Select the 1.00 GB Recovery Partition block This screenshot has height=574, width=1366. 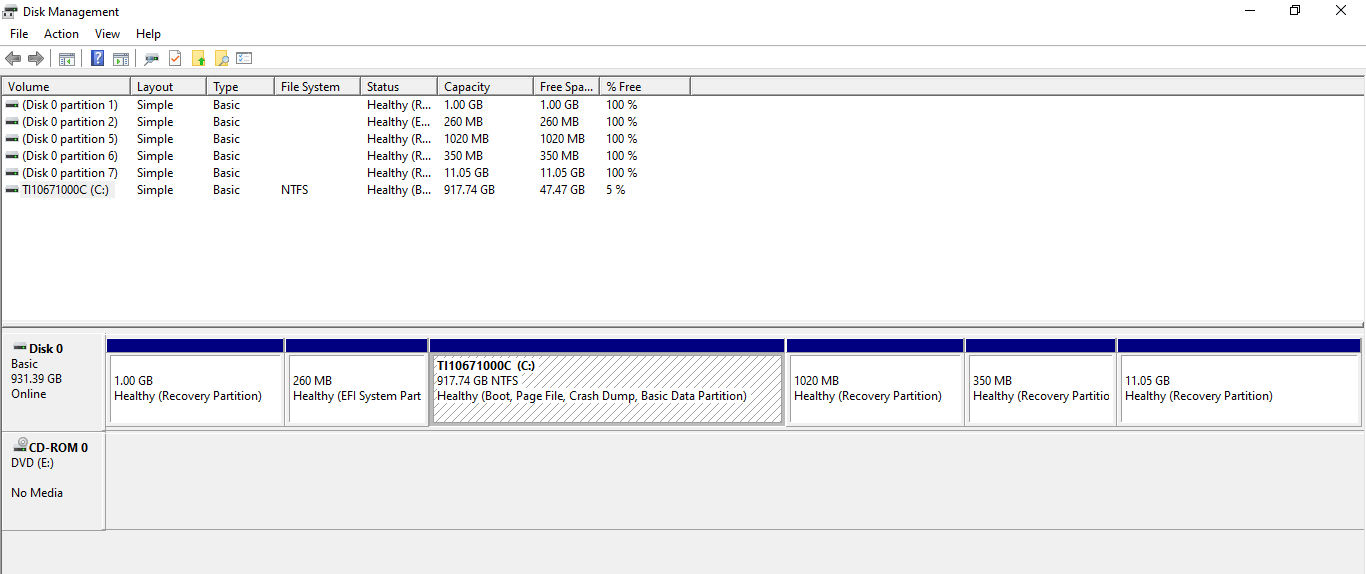(x=195, y=382)
